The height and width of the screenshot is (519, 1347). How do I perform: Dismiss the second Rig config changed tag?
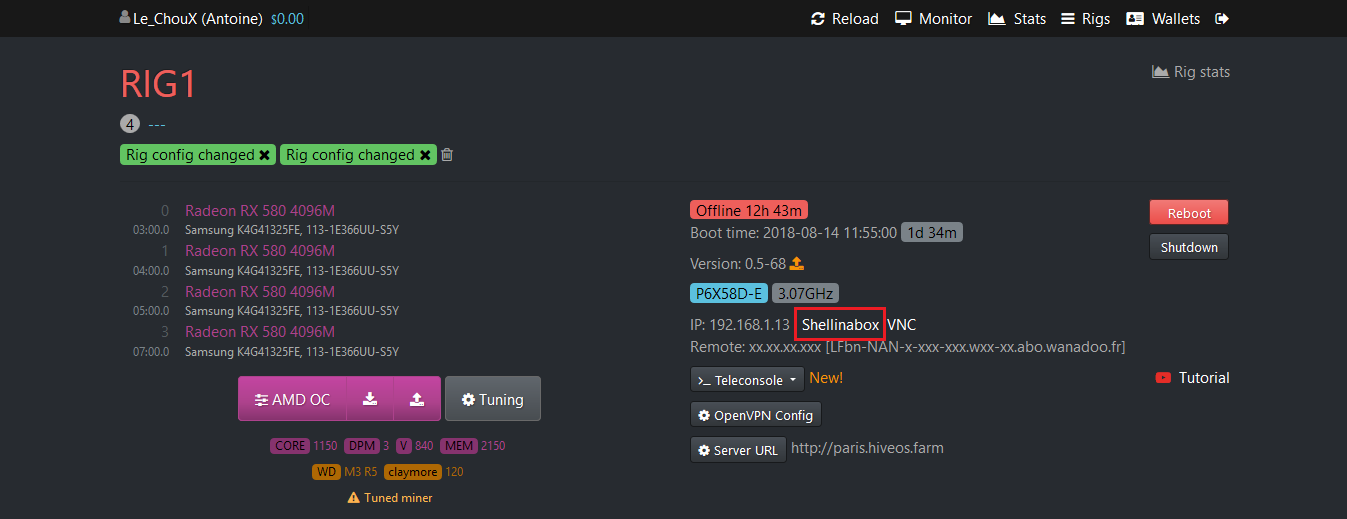[425, 155]
